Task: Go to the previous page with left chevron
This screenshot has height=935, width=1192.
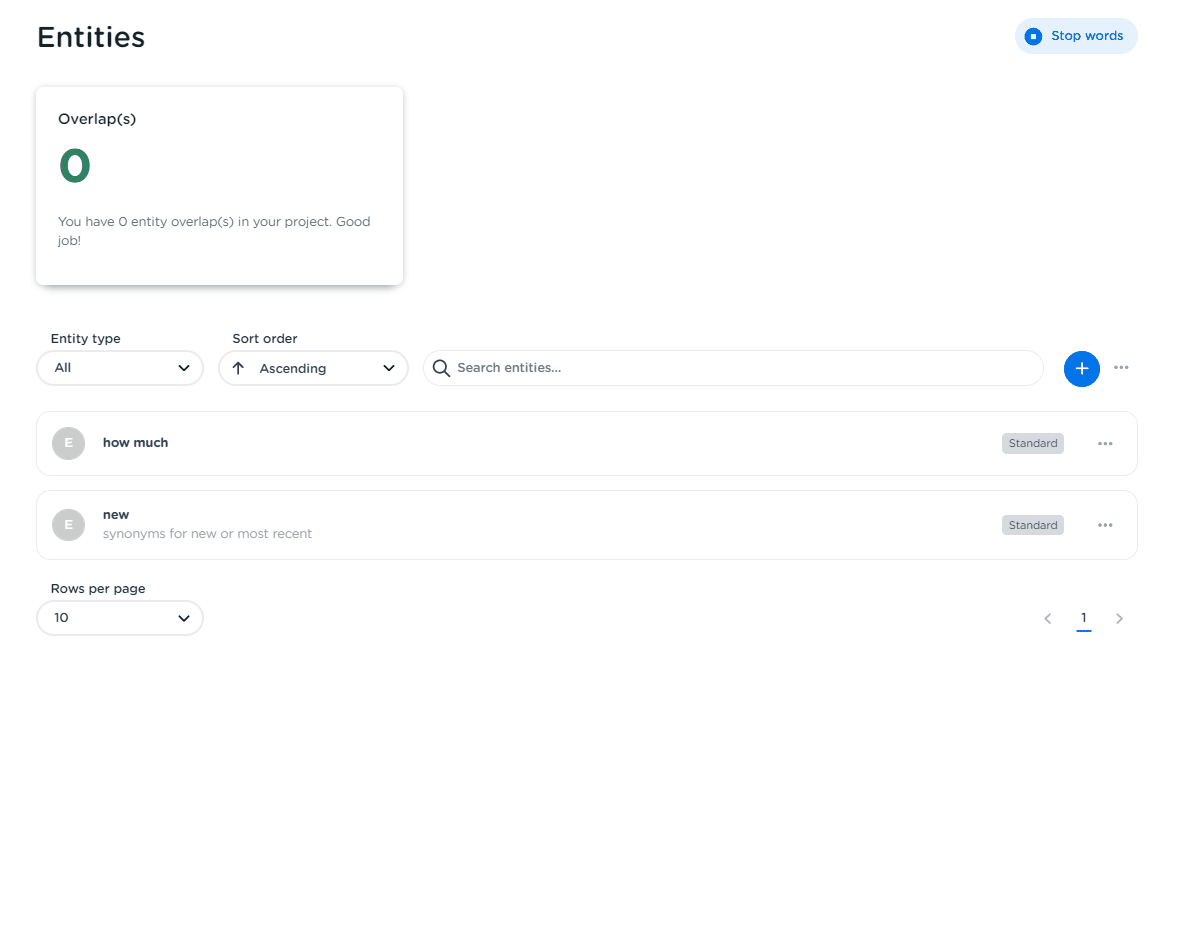Action: pyautogui.click(x=1047, y=619)
